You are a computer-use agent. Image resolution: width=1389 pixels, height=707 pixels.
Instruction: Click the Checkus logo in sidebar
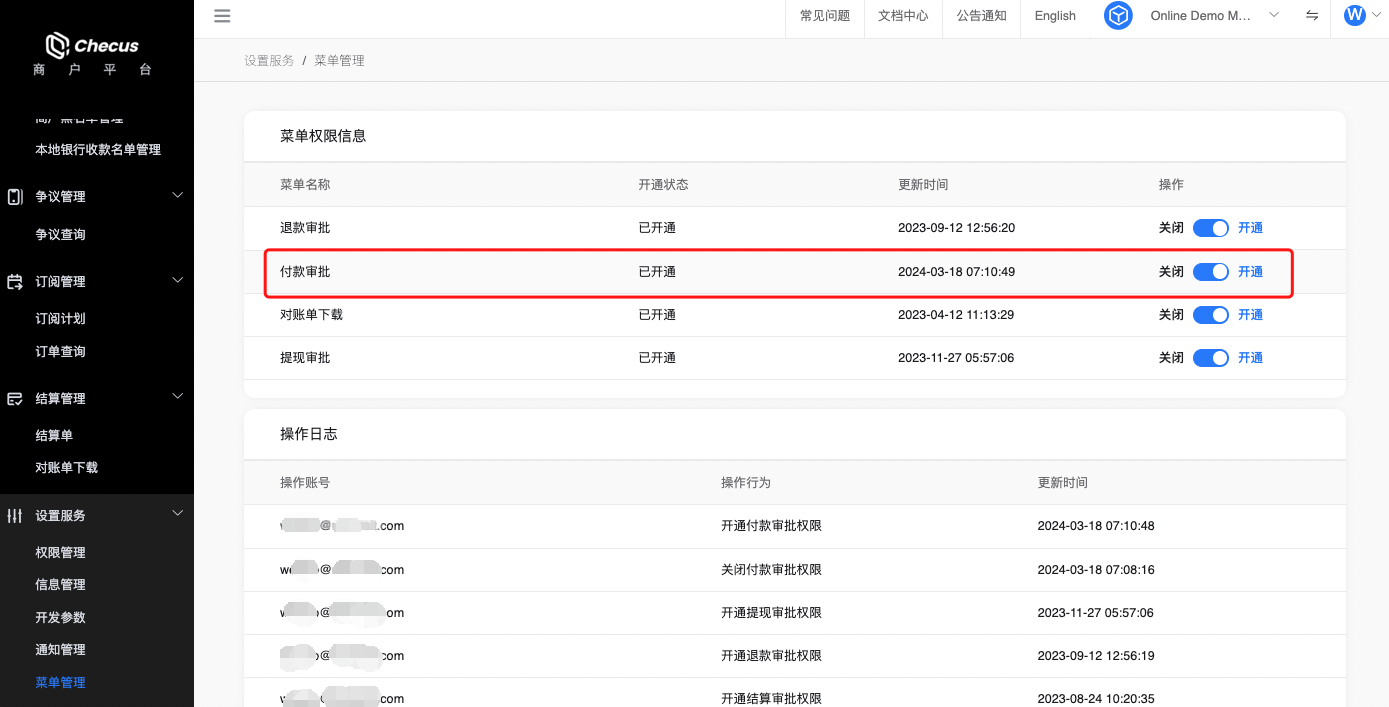click(x=92, y=46)
